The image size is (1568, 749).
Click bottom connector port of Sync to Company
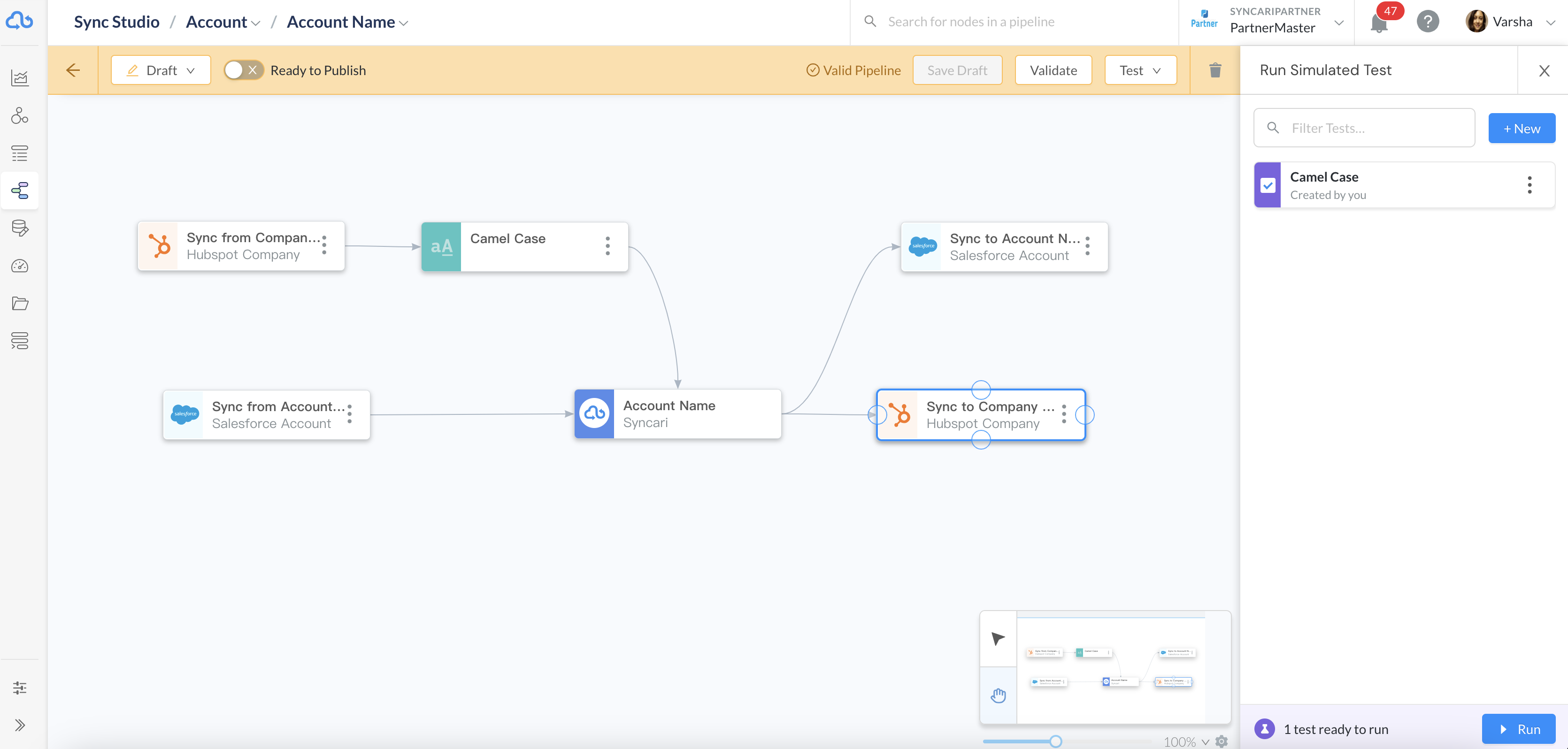tap(981, 440)
